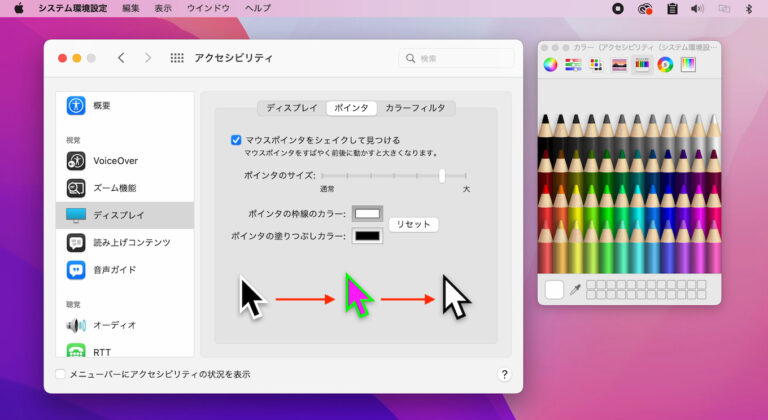Image resolution: width=768 pixels, height=420 pixels.
Task: Click the show-all grid icon in toolbar
Action: [177, 58]
